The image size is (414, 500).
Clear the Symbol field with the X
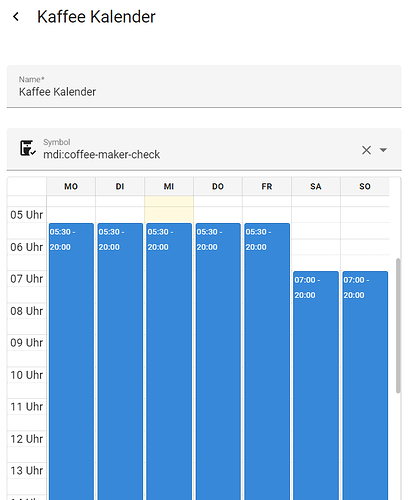[366, 150]
